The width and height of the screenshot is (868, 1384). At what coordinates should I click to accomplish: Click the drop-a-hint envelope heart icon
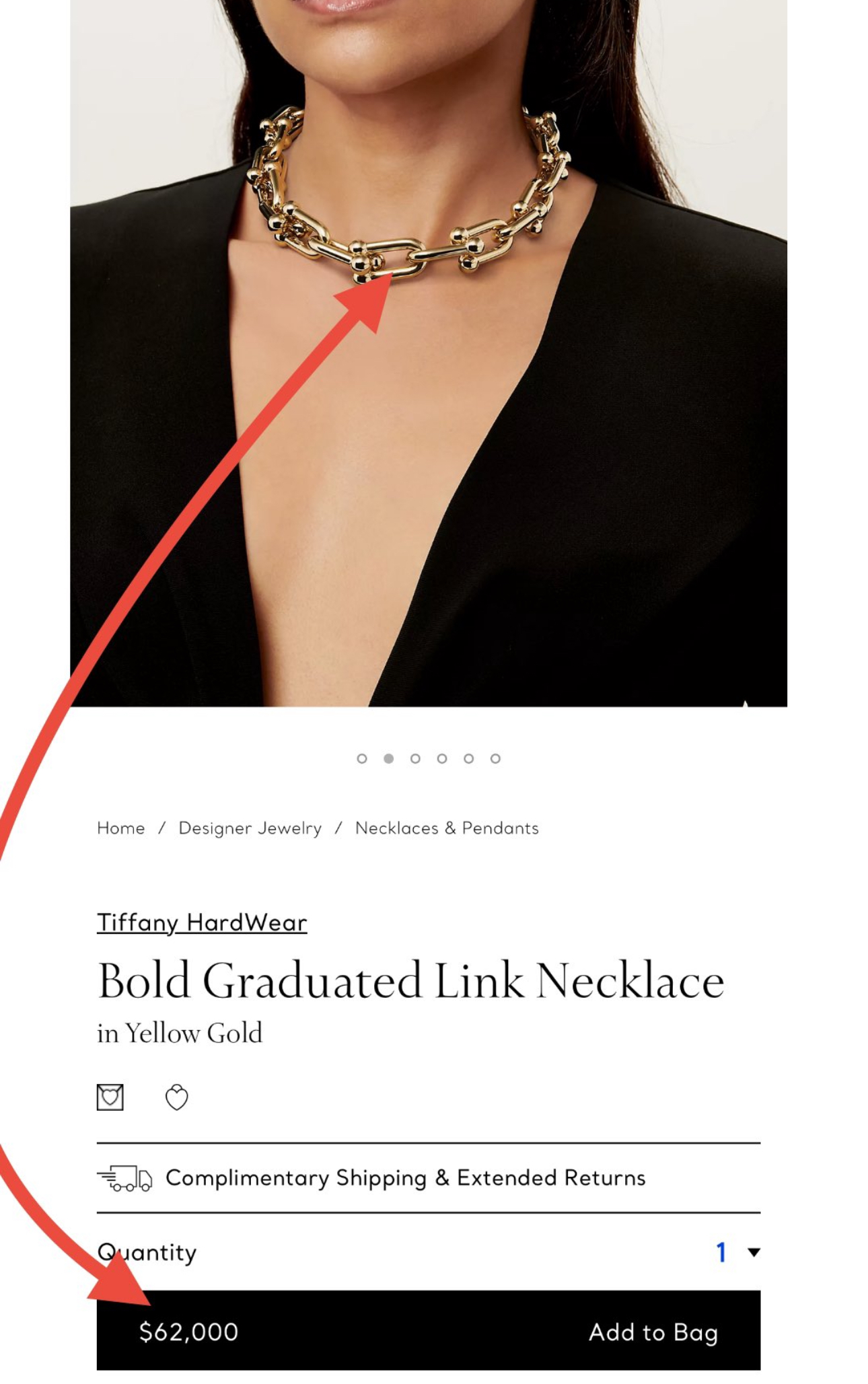click(x=110, y=1097)
